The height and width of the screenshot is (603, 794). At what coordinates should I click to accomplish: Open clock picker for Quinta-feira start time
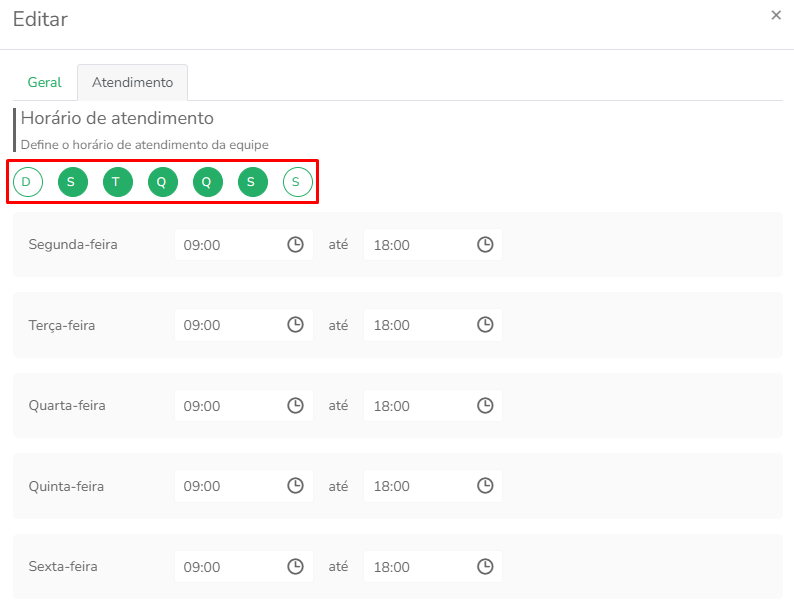pos(295,486)
